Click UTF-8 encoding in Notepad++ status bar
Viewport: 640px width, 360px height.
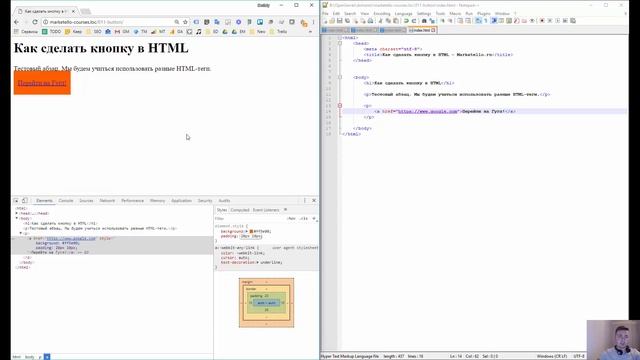coord(579,356)
